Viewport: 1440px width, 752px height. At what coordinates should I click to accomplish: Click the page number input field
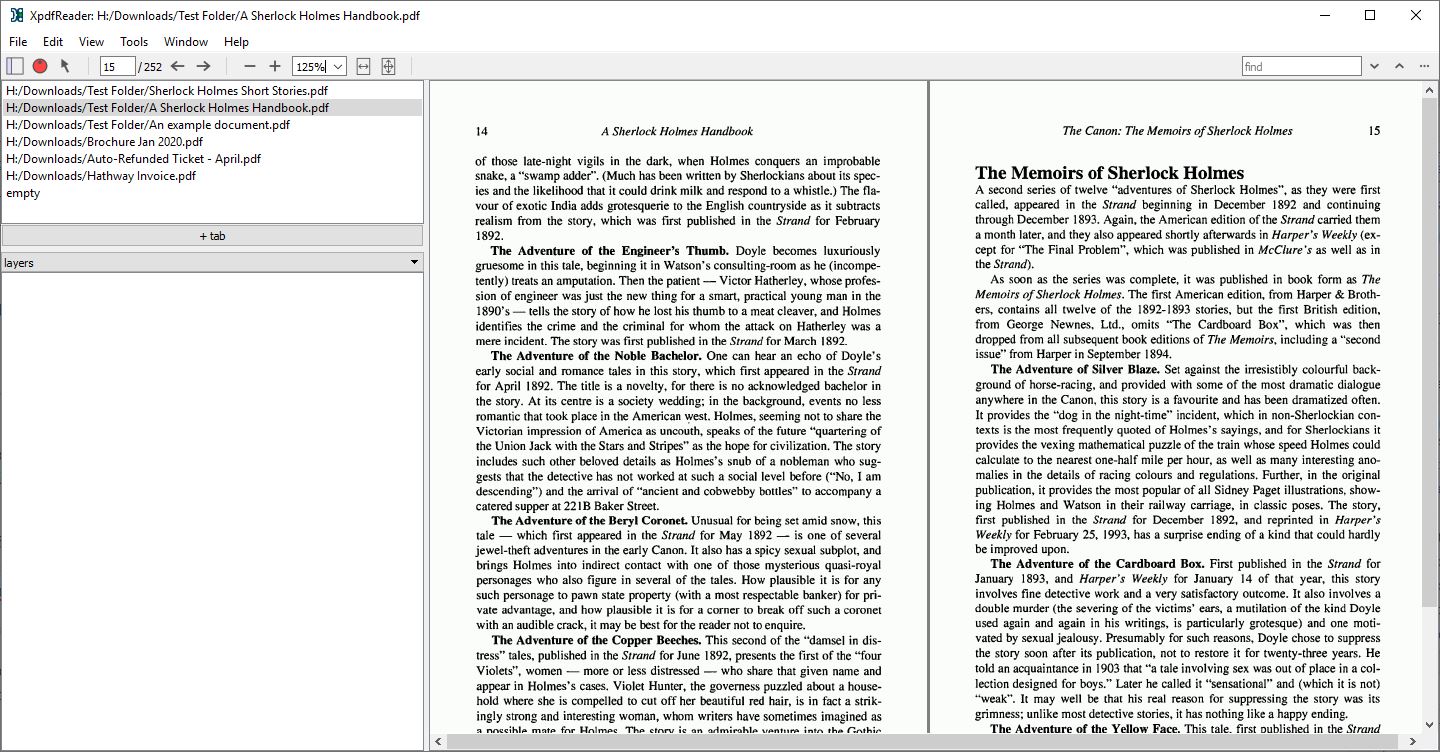[117, 66]
